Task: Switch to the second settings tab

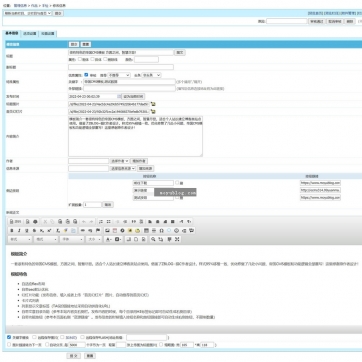Action: (30, 34)
